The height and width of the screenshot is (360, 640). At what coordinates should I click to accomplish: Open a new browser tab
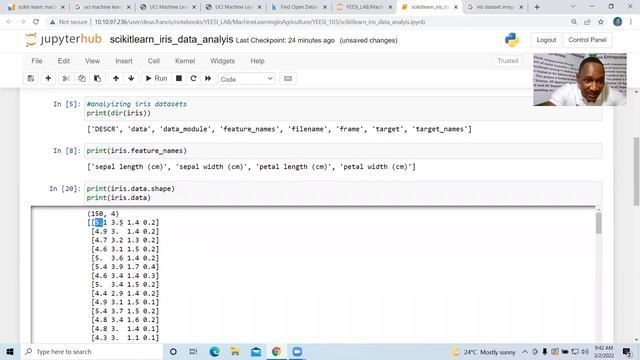pos(537,7)
